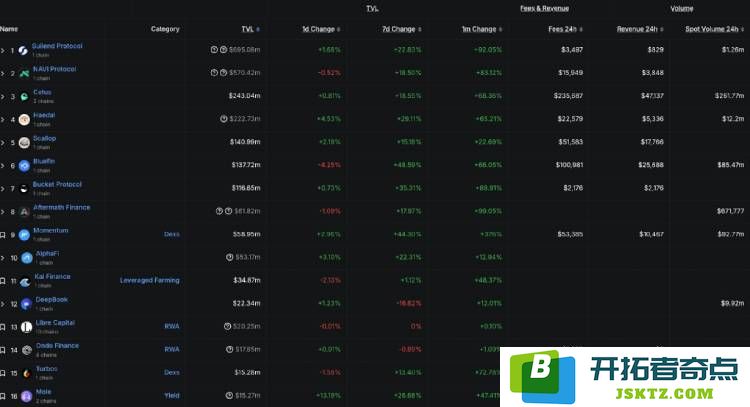Open the RWA category in Libre Capital row
This screenshot has height=407, width=750.
[x=172, y=326]
